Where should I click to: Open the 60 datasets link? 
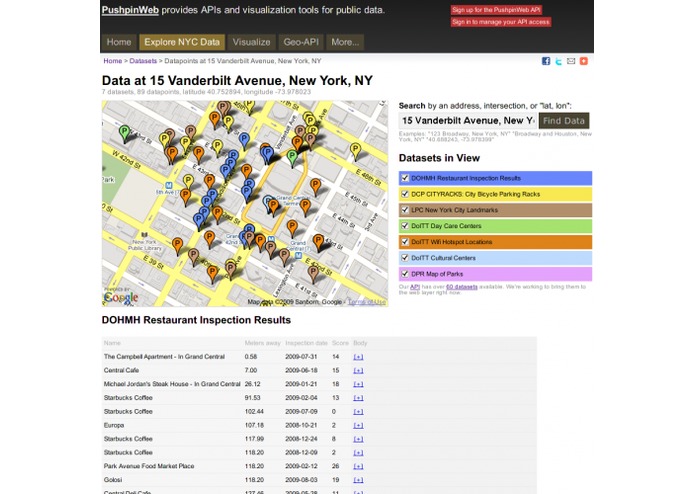click(x=461, y=287)
